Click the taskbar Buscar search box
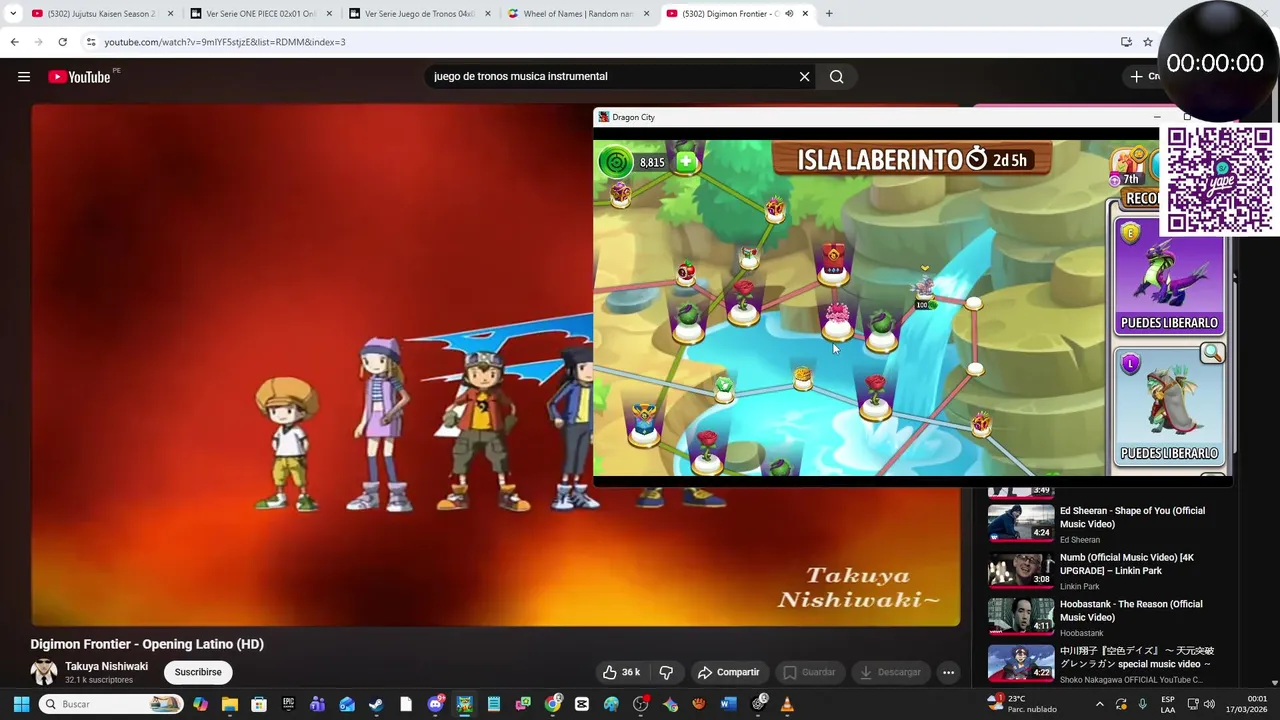The image size is (1280, 720). click(x=110, y=704)
